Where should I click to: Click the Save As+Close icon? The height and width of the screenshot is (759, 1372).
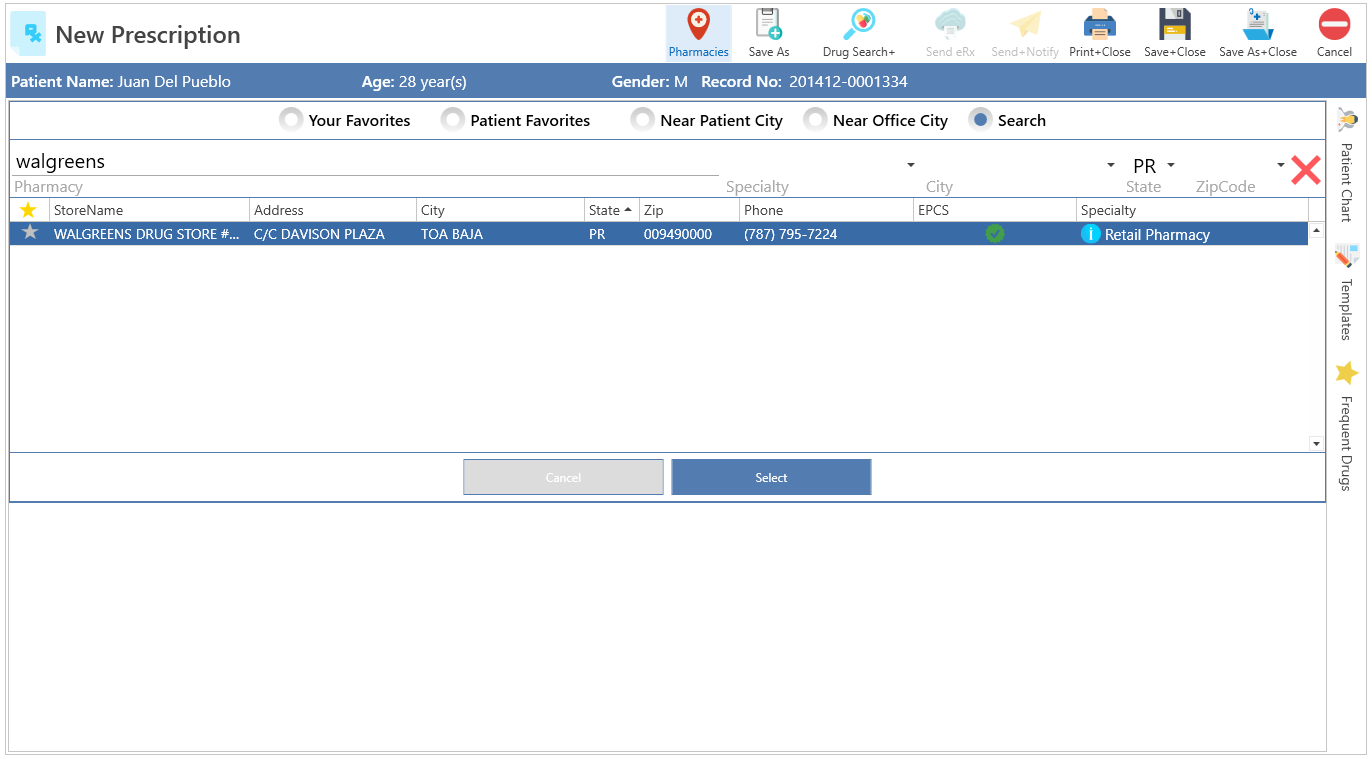(1258, 33)
